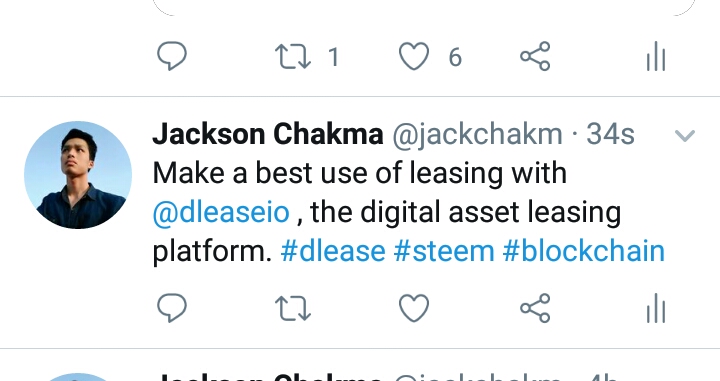This screenshot has width=720, height=381.
Task: Reply to the upper tweet
Action: (172, 56)
